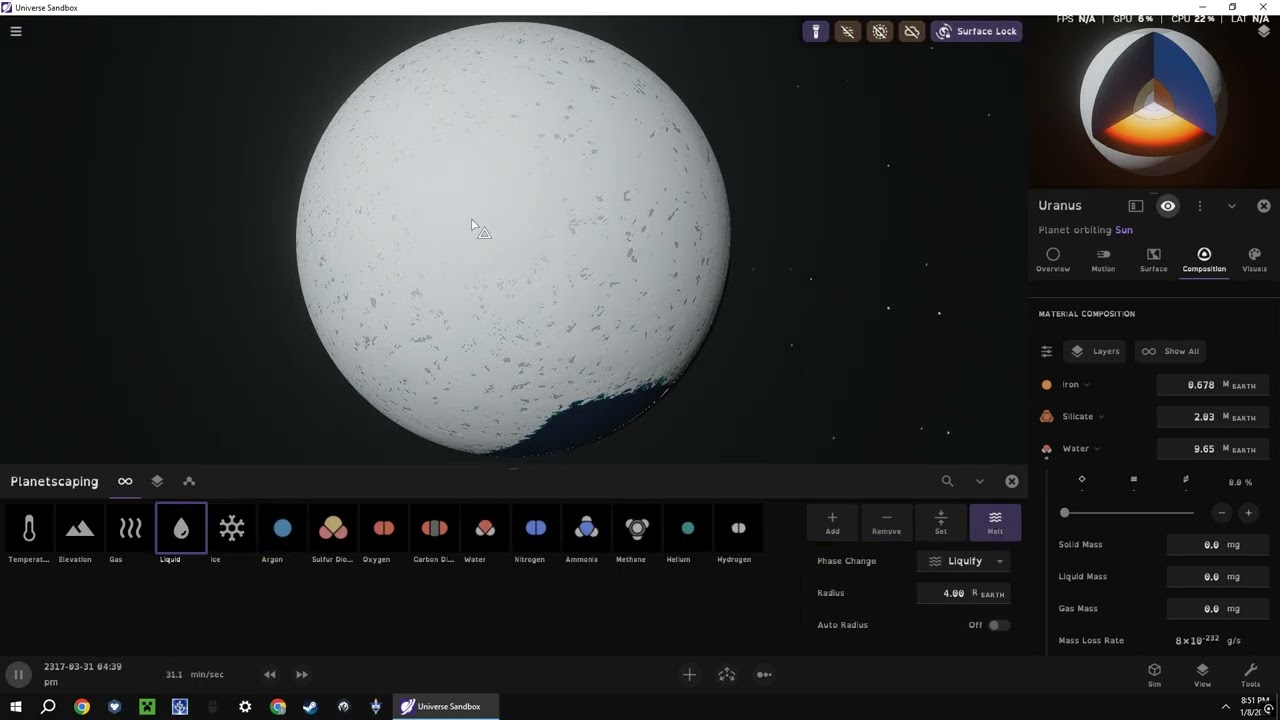
Task: Select the Ammonia material
Action: click(587, 529)
